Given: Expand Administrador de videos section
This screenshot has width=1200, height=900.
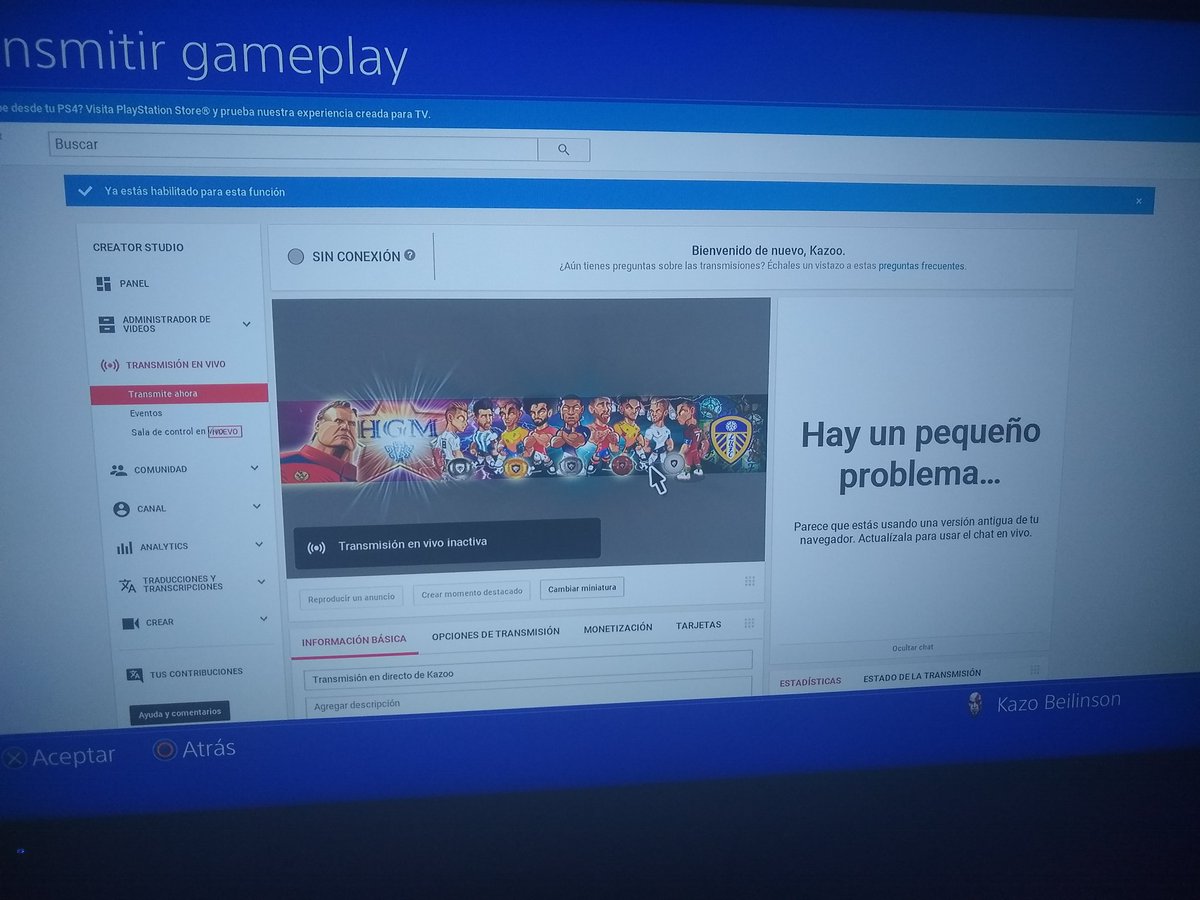Looking at the screenshot, I should click(246, 324).
